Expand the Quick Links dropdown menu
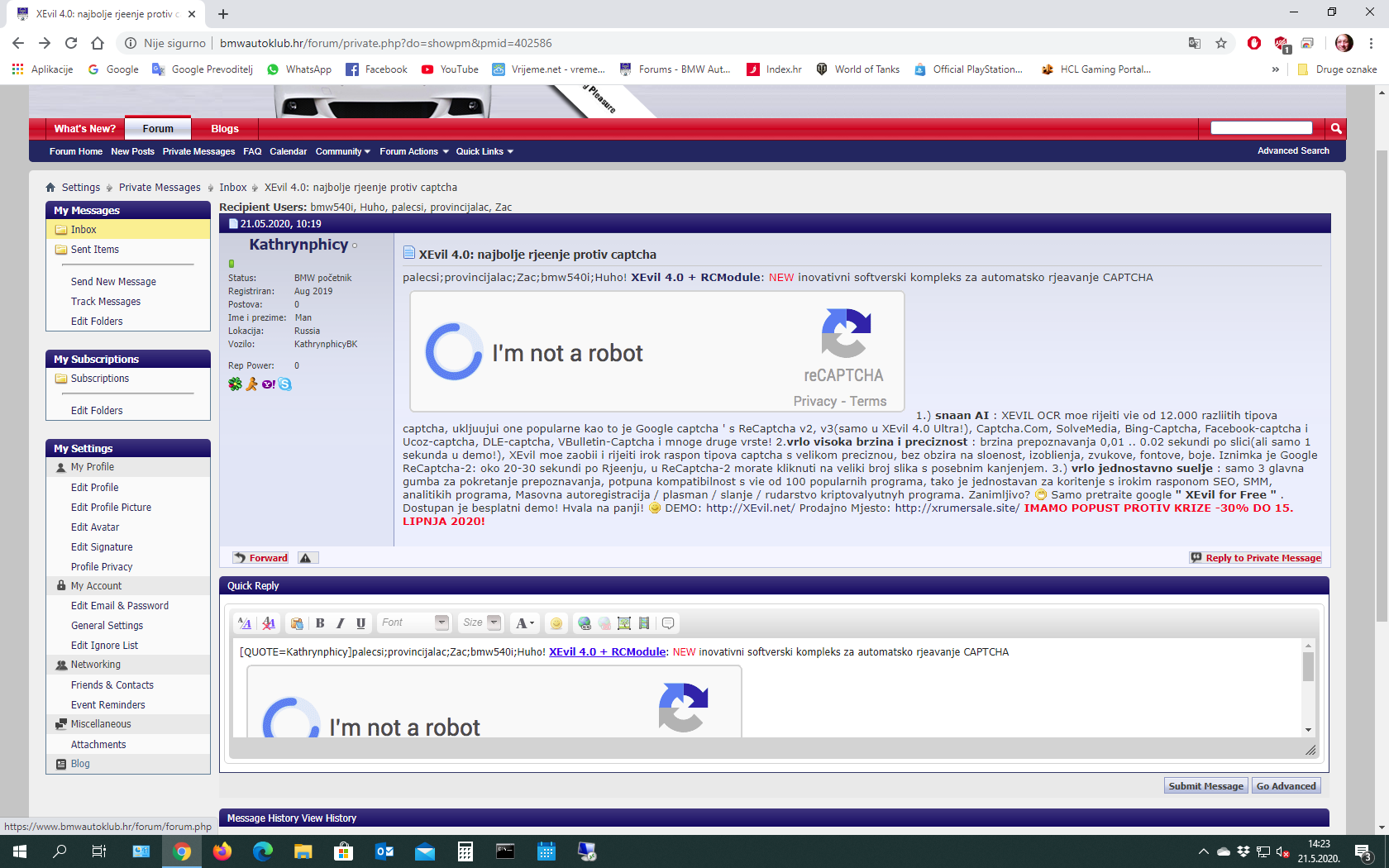The width and height of the screenshot is (1389, 868). pos(485,151)
